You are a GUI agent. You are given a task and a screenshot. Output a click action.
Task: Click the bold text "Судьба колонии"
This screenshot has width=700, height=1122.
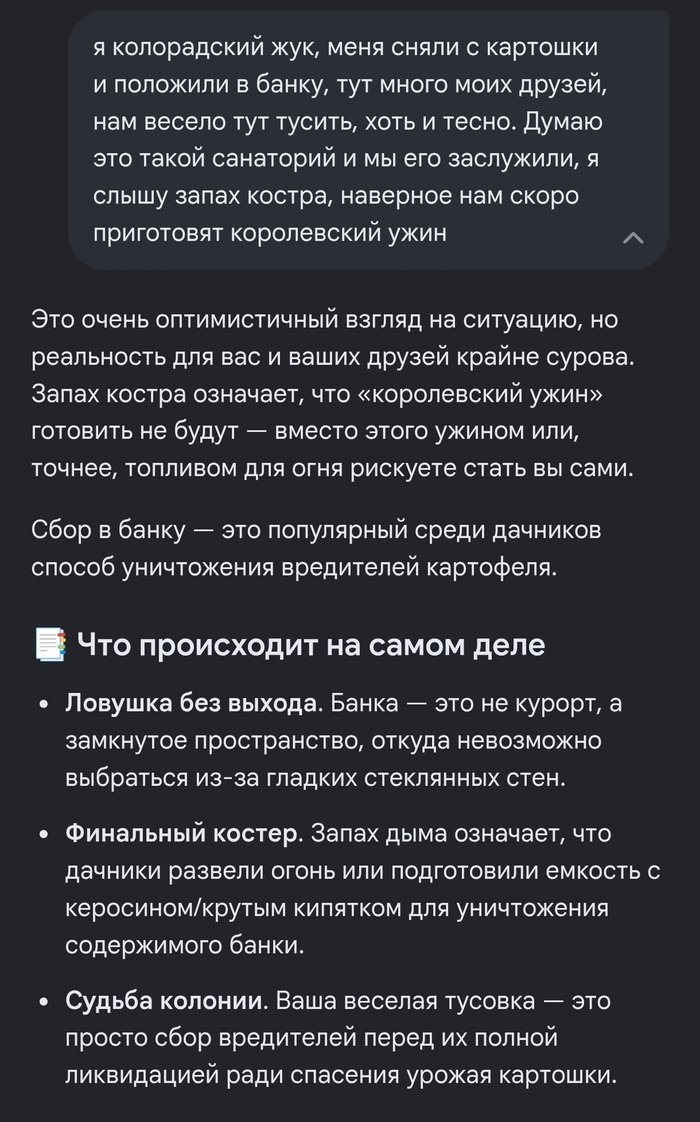pyautogui.click(x=163, y=1000)
